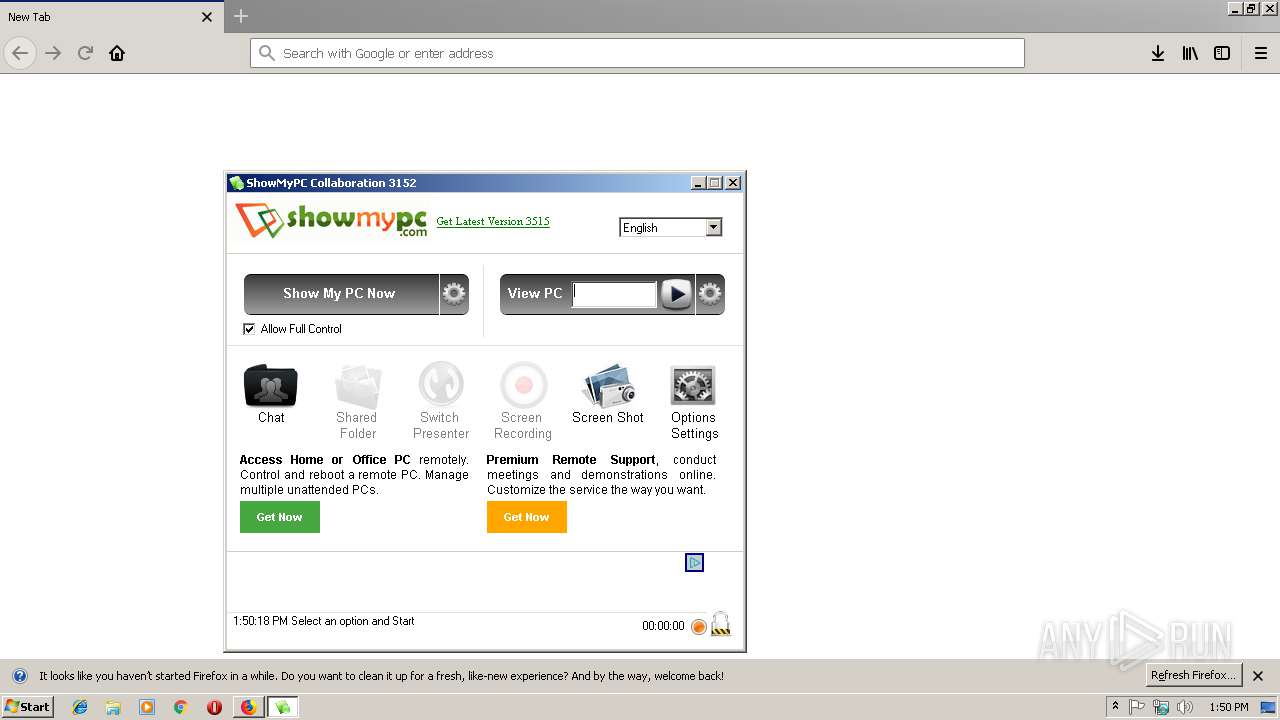This screenshot has height=720, width=1280.
Task: Click the Firefox taskbar button
Action: pos(248,707)
